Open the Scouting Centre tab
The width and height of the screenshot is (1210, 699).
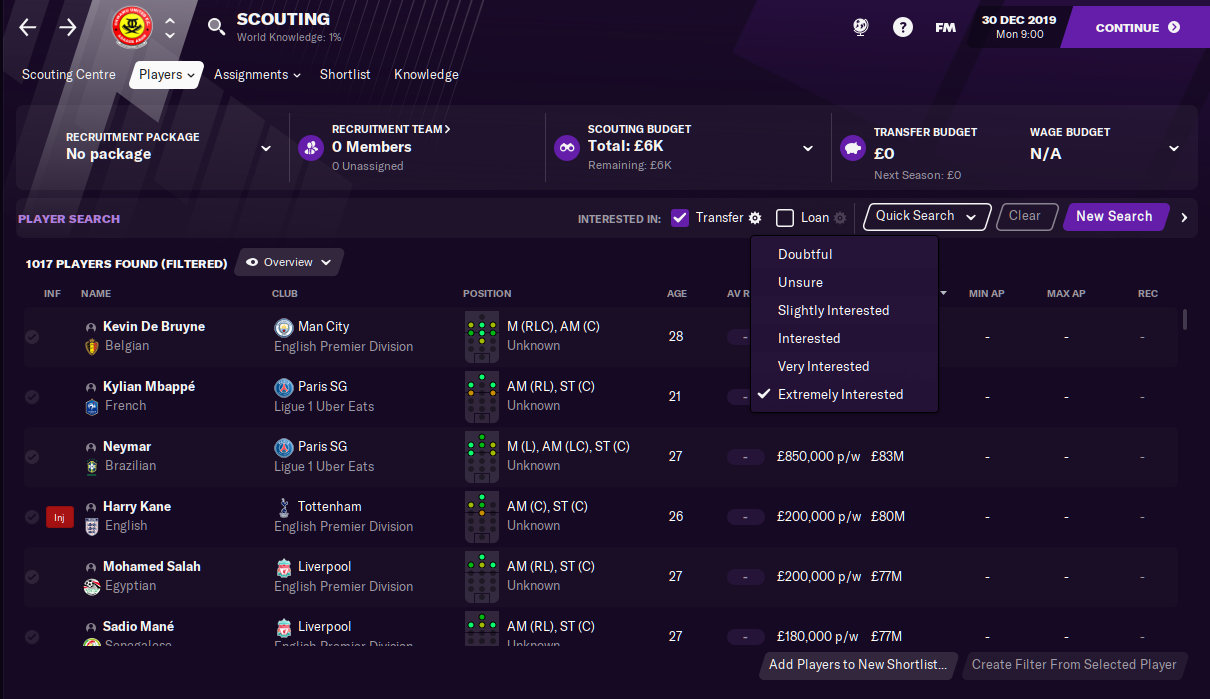[x=69, y=75]
